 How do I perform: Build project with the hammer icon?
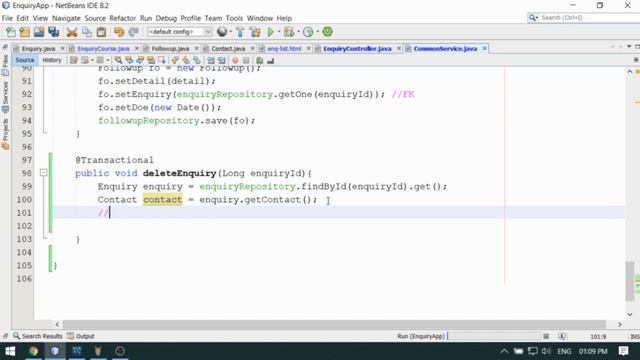[x=240, y=32]
